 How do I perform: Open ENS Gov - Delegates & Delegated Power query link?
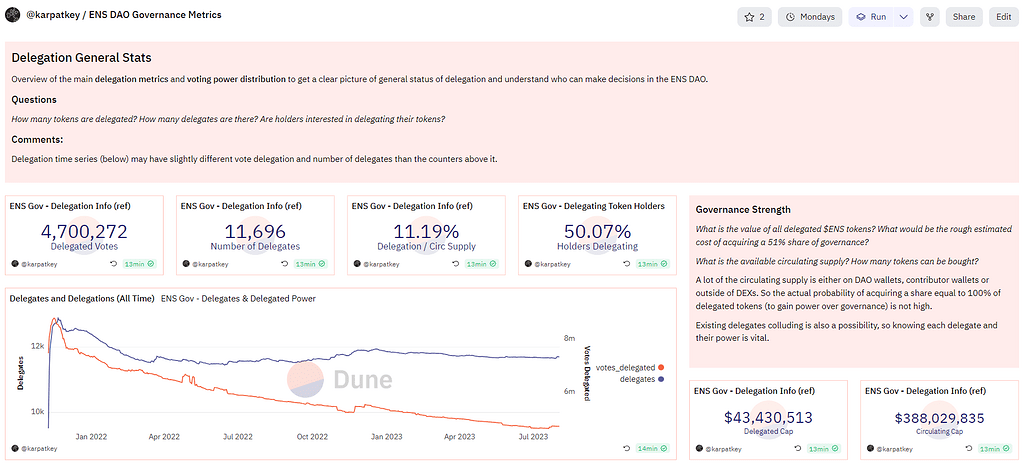tap(238, 299)
